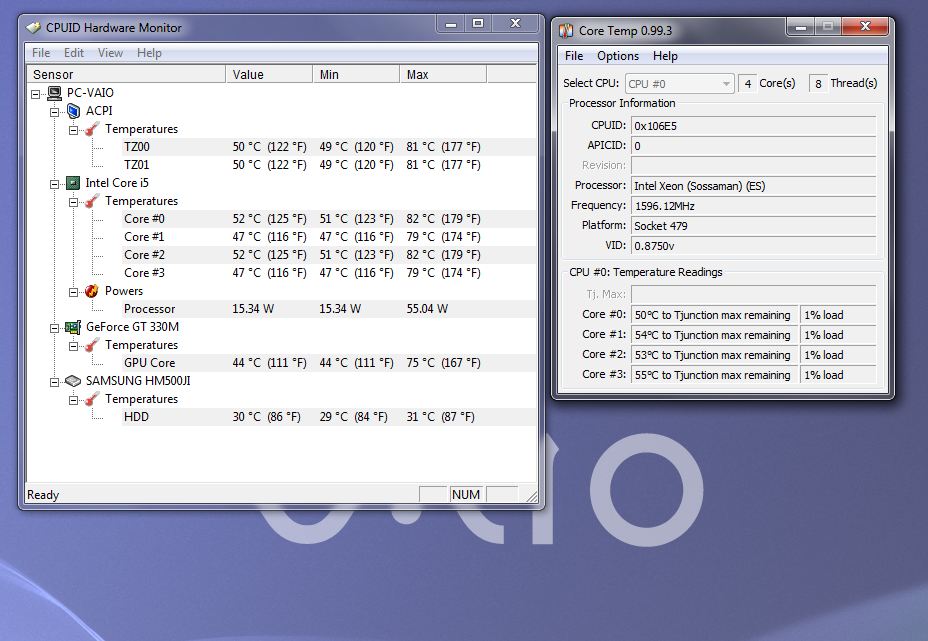The width and height of the screenshot is (928, 641).
Task: Collapse the Powers node
Action: (73, 292)
